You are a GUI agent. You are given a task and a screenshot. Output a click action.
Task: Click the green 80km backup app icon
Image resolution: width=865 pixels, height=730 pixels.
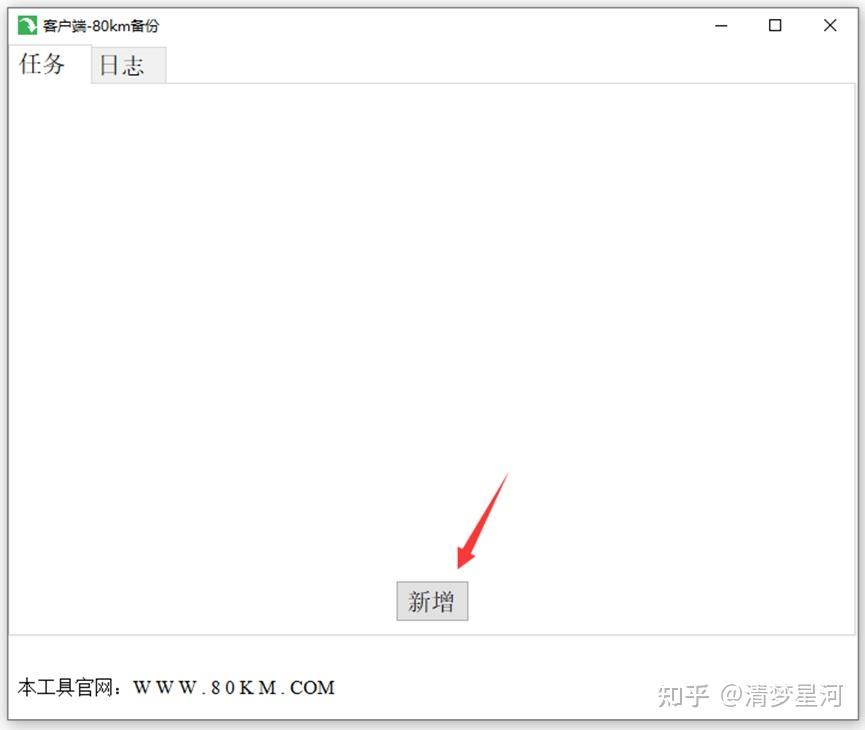click(x=27, y=25)
